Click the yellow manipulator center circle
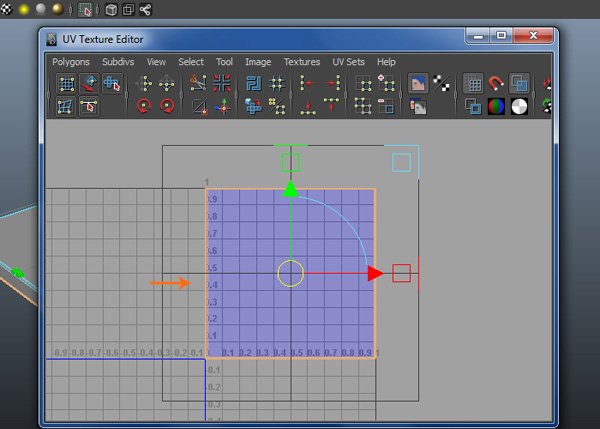 pyautogui.click(x=291, y=273)
